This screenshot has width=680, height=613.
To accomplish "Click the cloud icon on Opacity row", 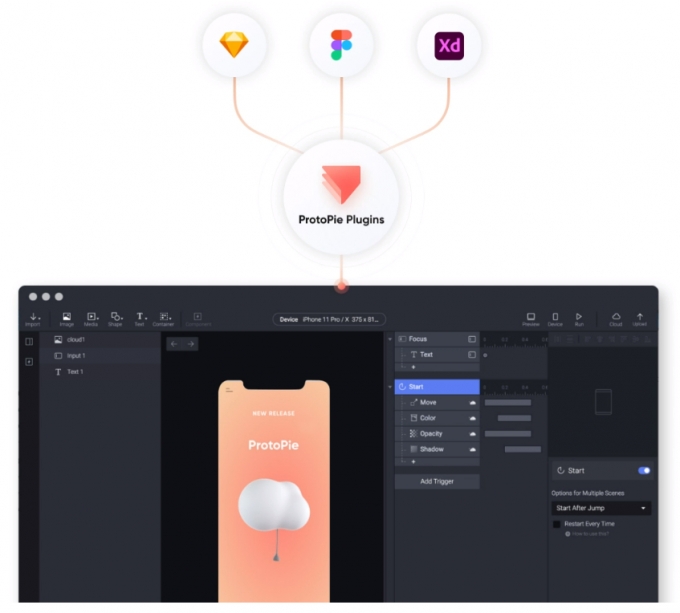I will pyautogui.click(x=473, y=434).
